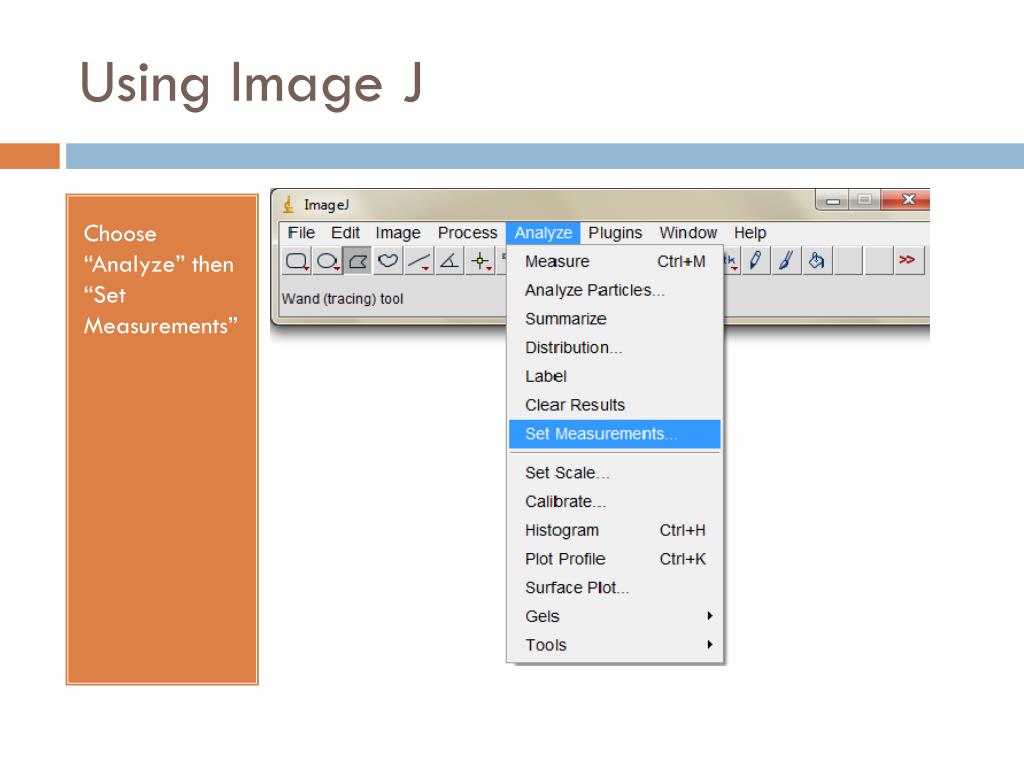
Task: Choose Plot Profile from the menu
Action: point(615,559)
